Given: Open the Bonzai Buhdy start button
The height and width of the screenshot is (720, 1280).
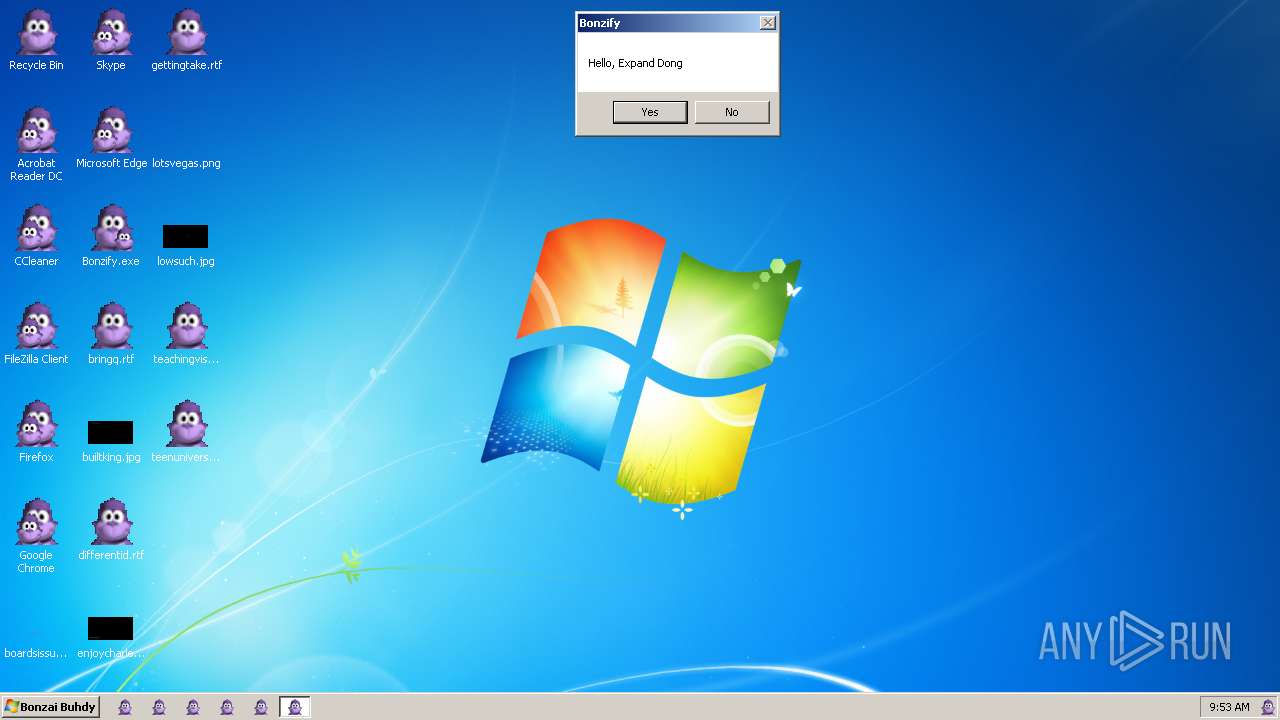Looking at the screenshot, I should [51, 707].
